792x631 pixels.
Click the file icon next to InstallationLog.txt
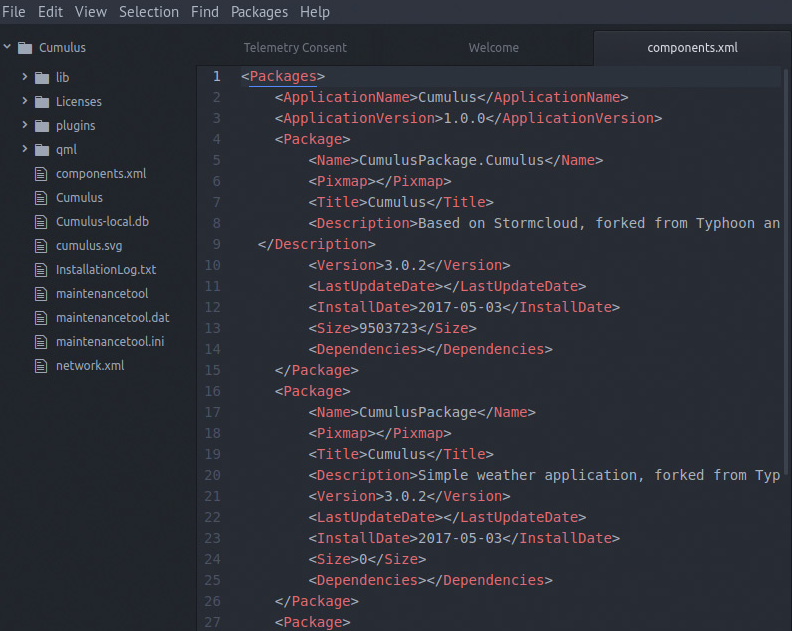(x=40, y=270)
